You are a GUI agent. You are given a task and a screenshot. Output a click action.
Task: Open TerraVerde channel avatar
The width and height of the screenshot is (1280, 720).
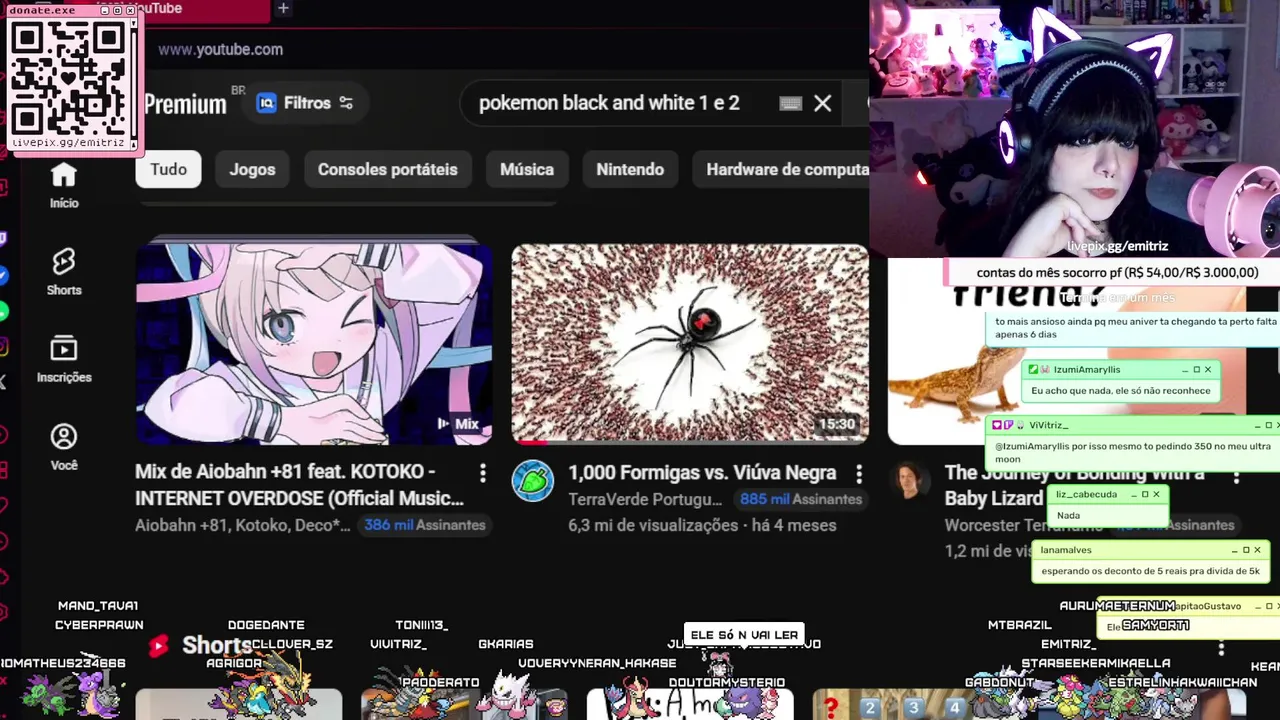coord(533,481)
